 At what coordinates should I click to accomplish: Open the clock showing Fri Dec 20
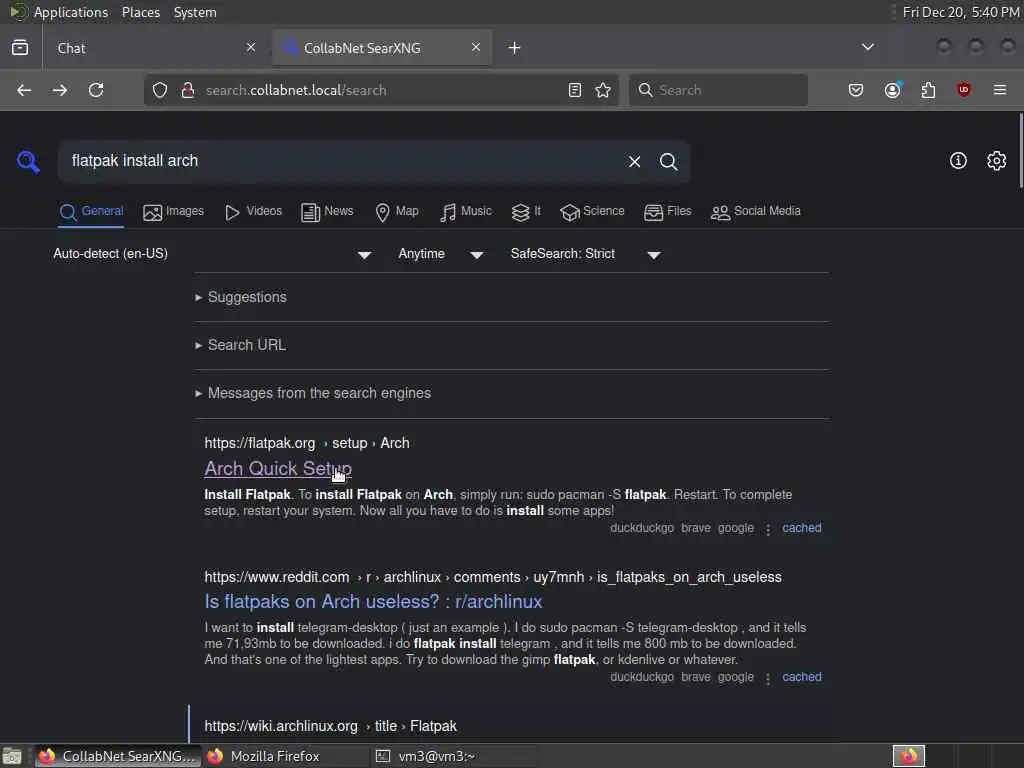(x=961, y=12)
